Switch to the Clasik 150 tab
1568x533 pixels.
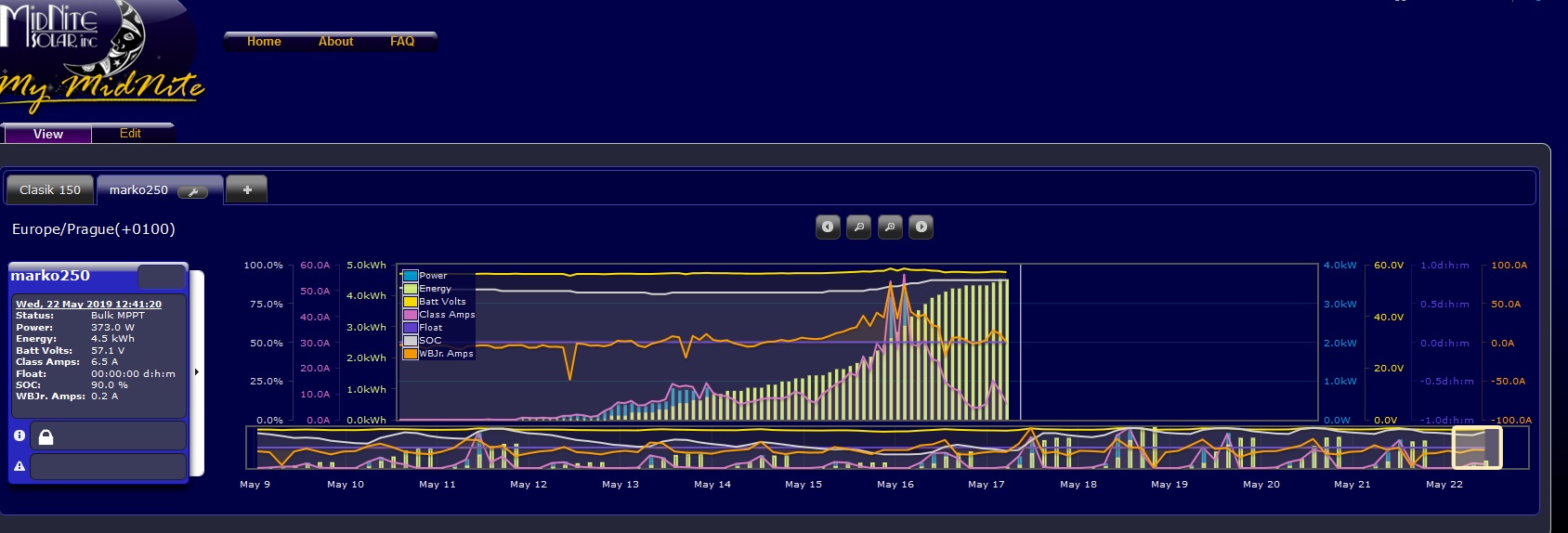pos(50,189)
